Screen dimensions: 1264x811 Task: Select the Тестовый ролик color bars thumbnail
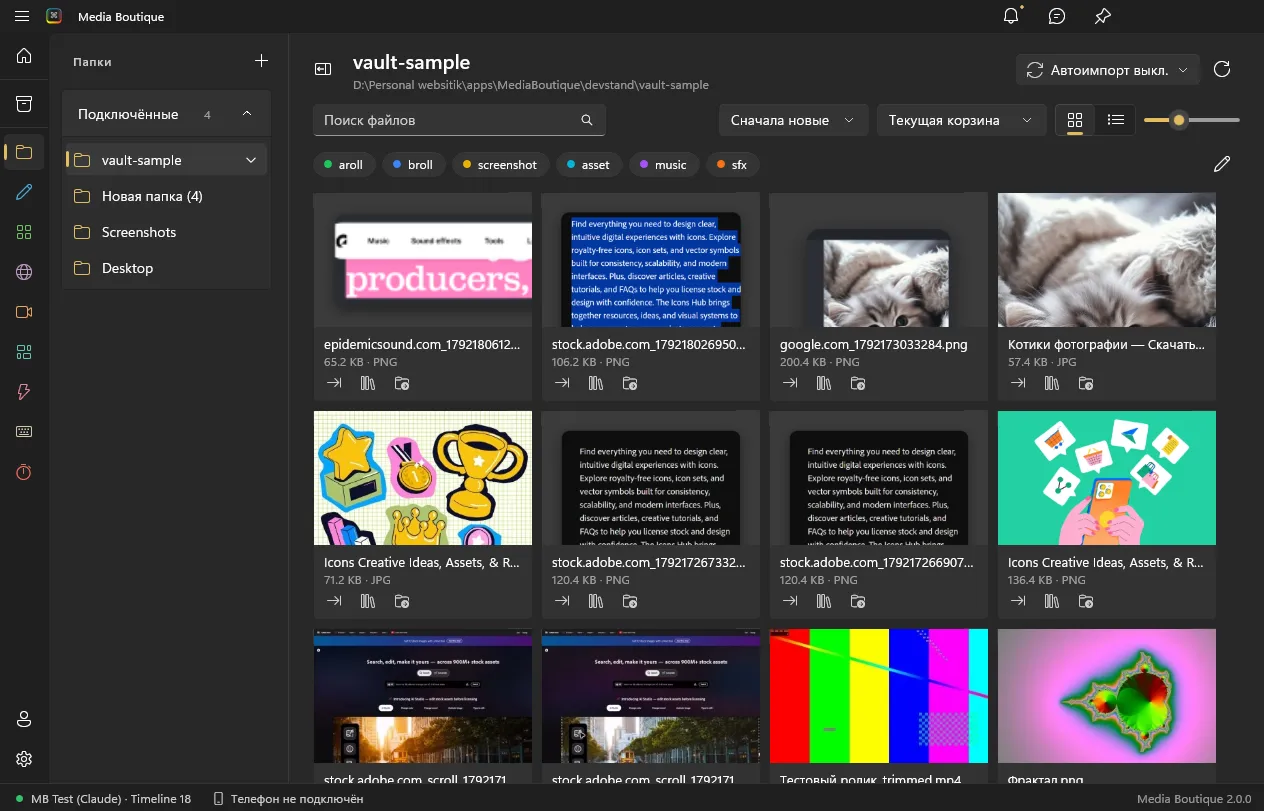879,696
